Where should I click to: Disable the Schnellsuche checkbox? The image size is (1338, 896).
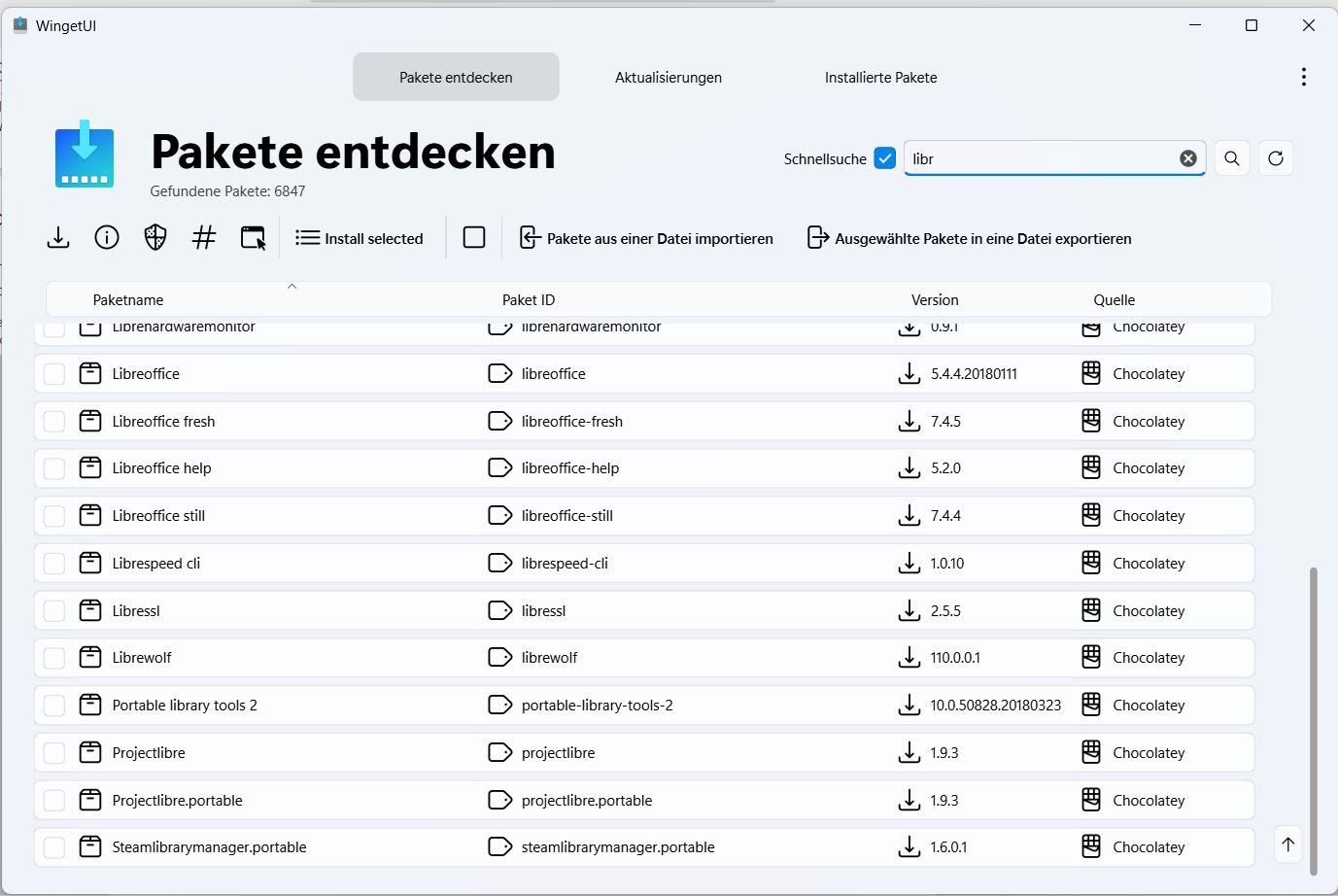pyautogui.click(x=884, y=158)
